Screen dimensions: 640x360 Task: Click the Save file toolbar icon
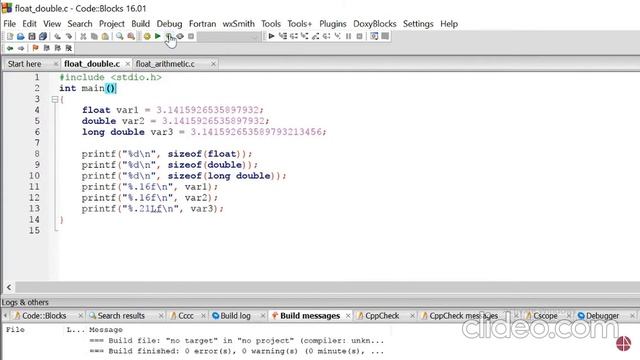(x=32, y=36)
